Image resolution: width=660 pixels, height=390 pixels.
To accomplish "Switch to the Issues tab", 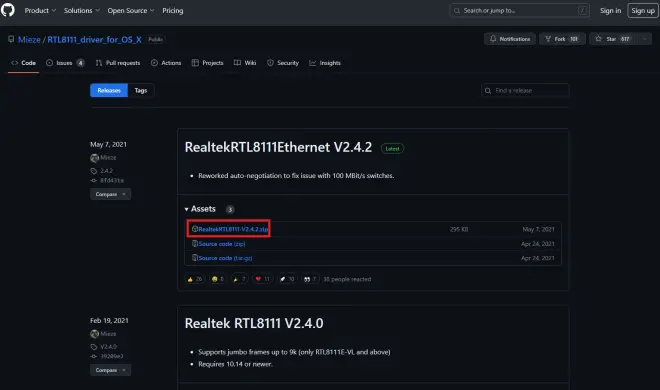I will pyautogui.click(x=65, y=63).
